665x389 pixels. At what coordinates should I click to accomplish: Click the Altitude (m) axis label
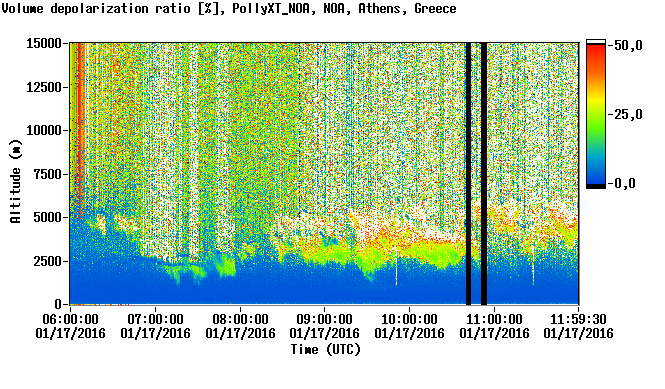pos(15,182)
